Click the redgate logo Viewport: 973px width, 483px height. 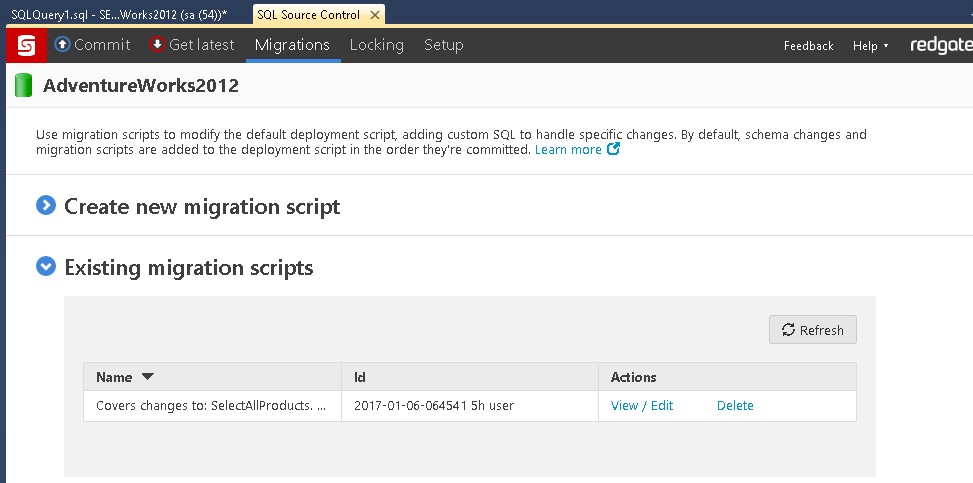939,45
